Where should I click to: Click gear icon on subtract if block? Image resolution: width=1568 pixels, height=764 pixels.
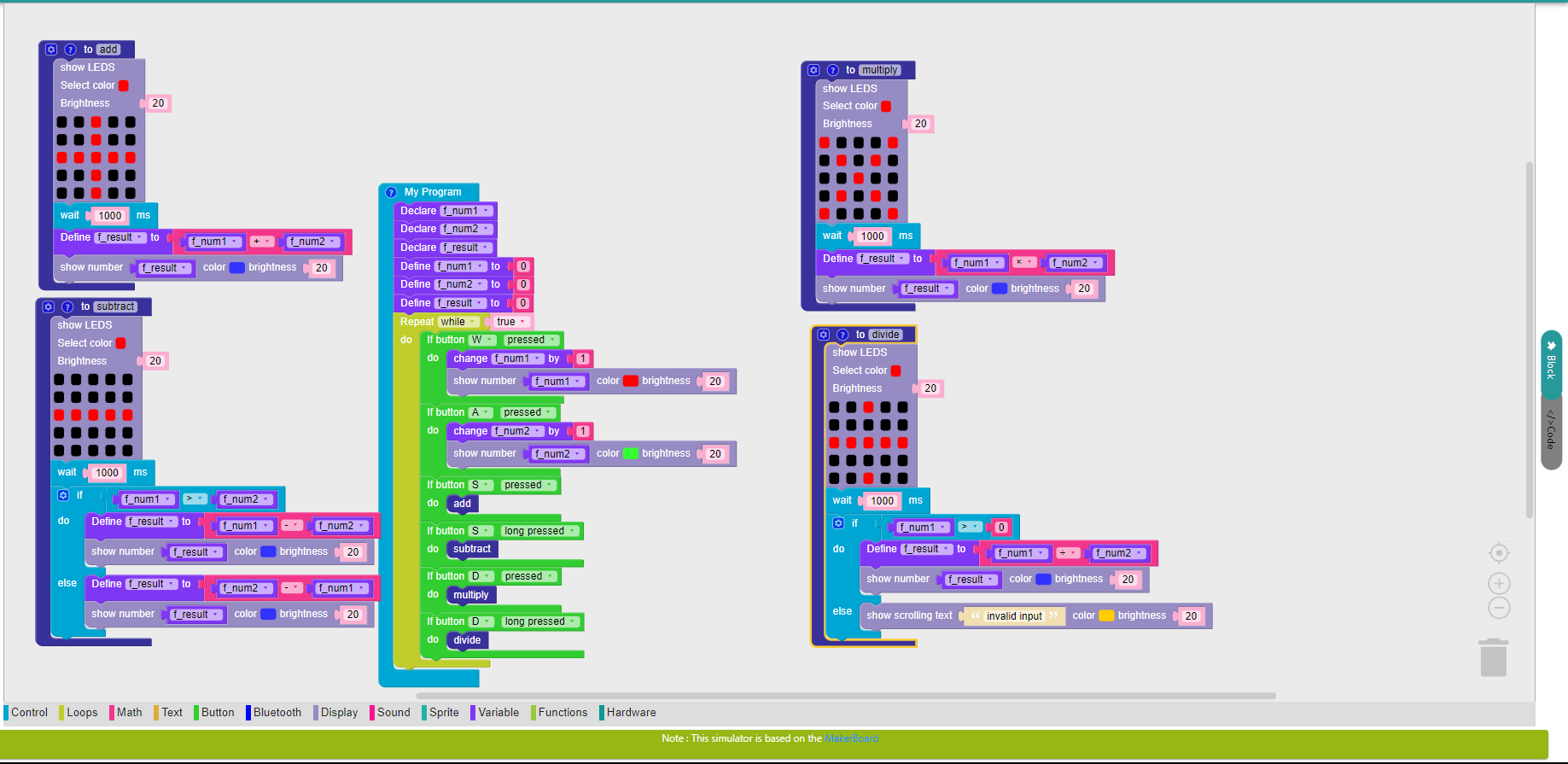(63, 495)
